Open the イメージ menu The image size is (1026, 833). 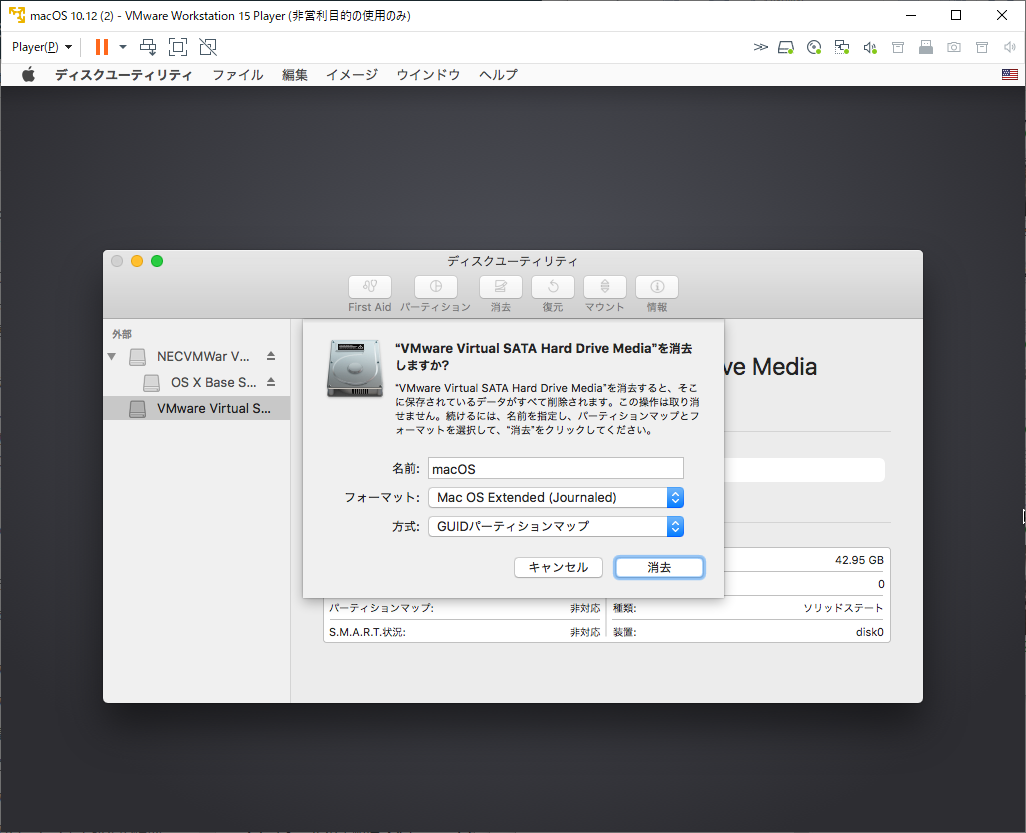[352, 75]
